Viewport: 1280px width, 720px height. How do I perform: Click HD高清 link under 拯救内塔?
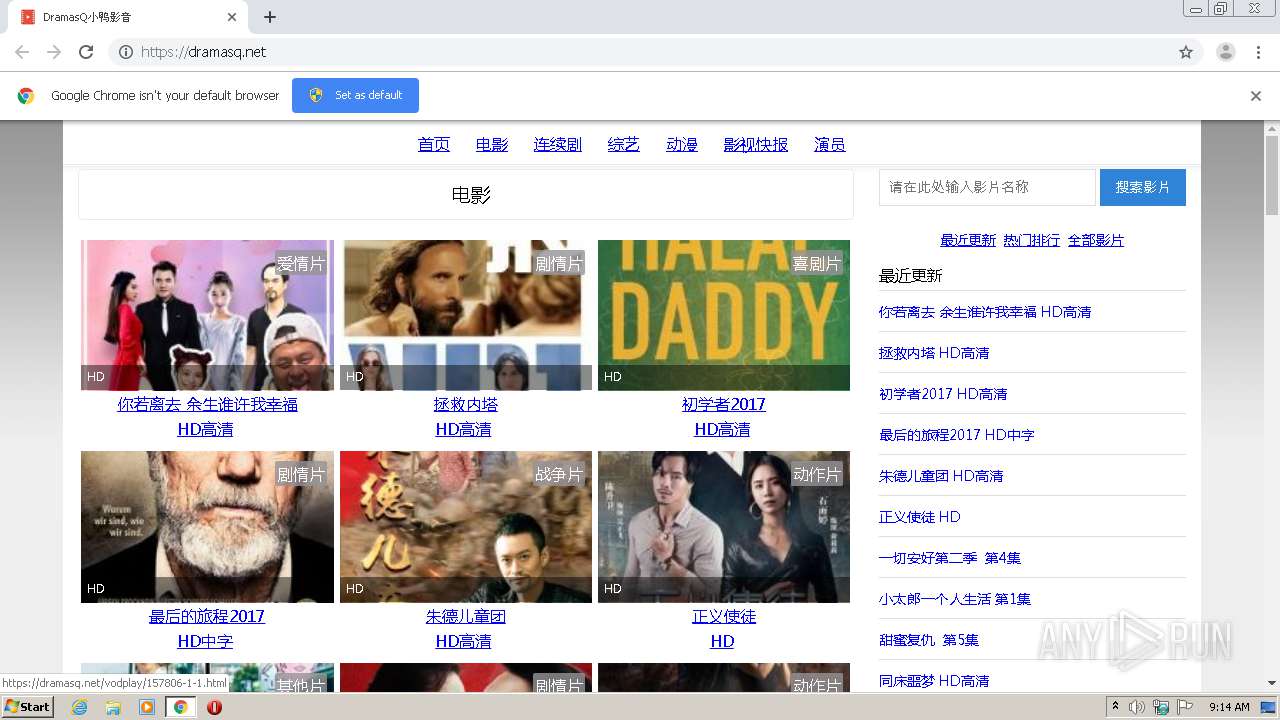pyautogui.click(x=463, y=429)
